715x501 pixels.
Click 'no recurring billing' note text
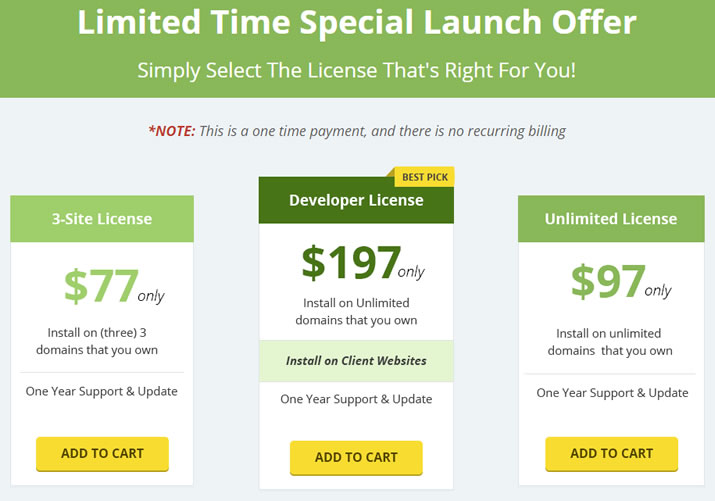[507, 131]
